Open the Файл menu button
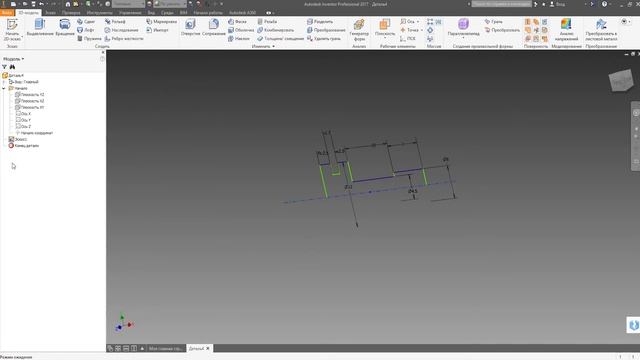 coord(7,13)
